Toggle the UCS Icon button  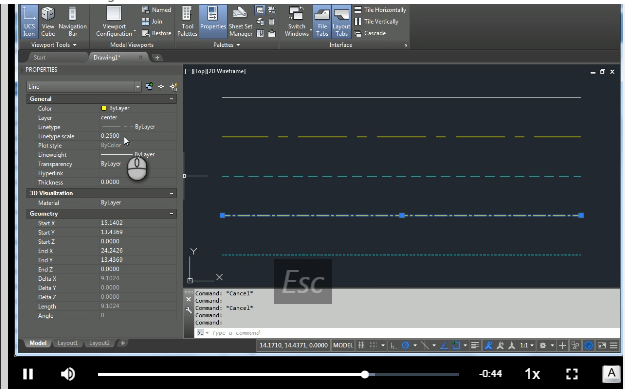(29, 22)
